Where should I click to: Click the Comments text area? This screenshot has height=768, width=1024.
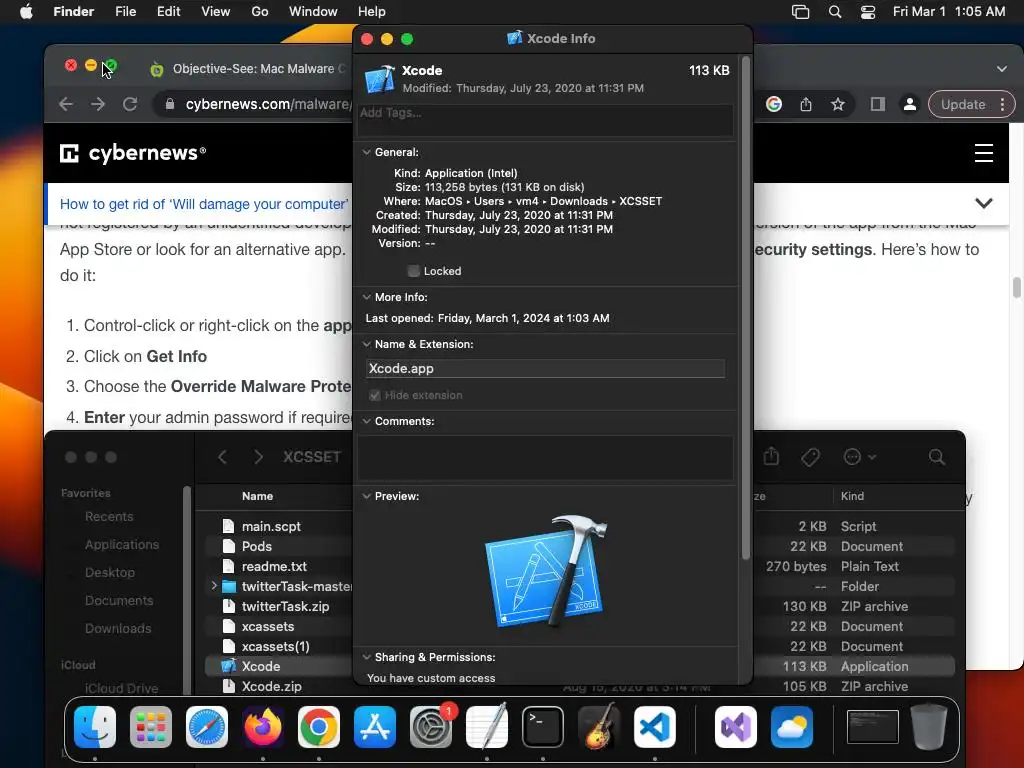(x=545, y=457)
